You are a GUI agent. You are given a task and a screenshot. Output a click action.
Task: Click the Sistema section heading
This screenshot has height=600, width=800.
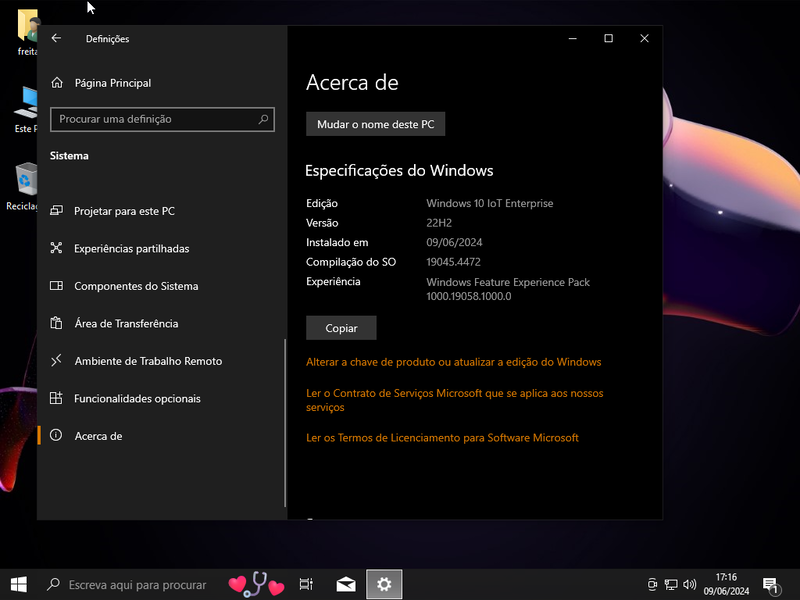click(69, 156)
